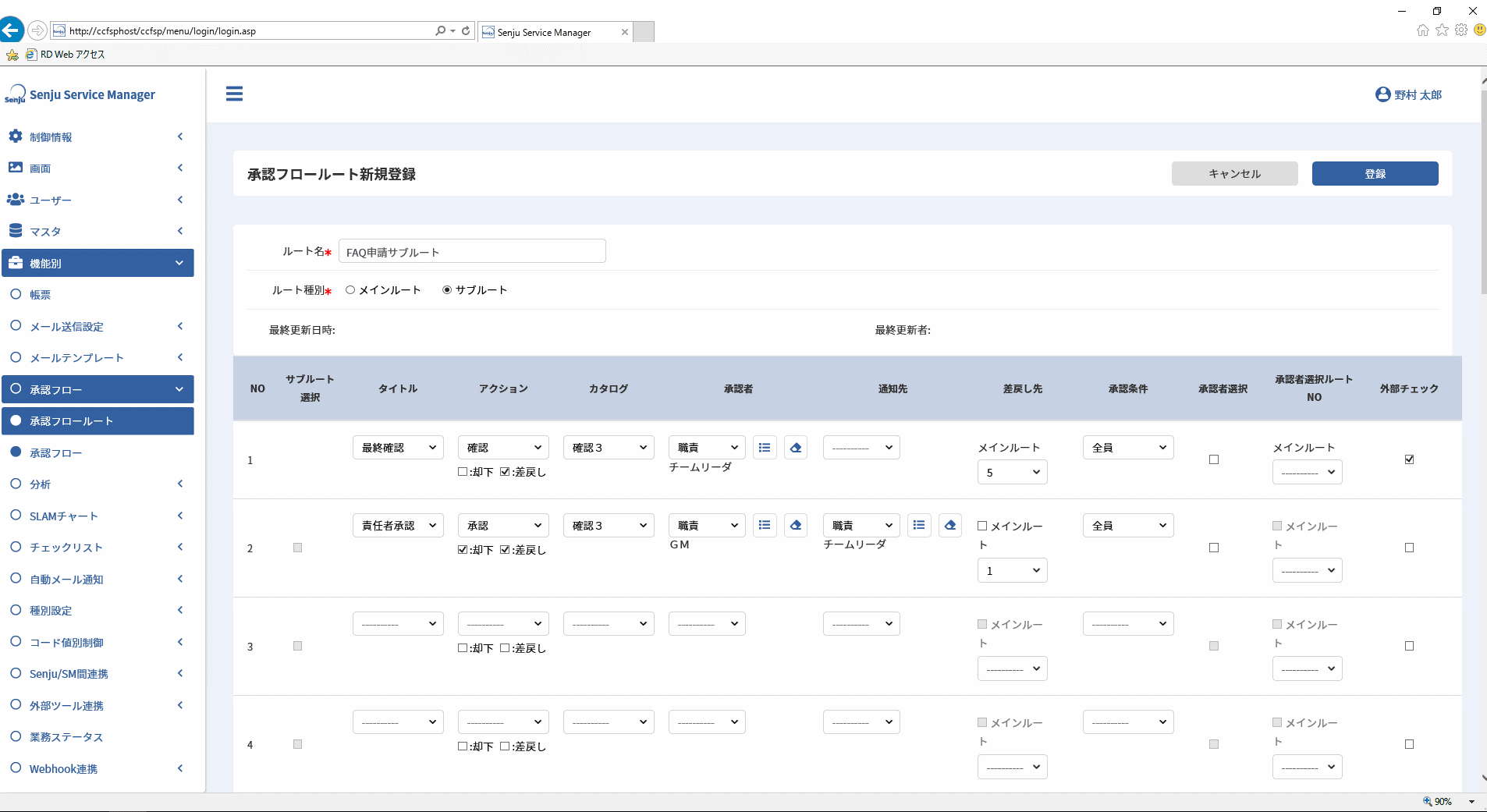Image resolution: width=1487 pixels, height=812 pixels.
Task: Open row 1 全員 approval condition dropdown
Action: pyautogui.click(x=1128, y=448)
